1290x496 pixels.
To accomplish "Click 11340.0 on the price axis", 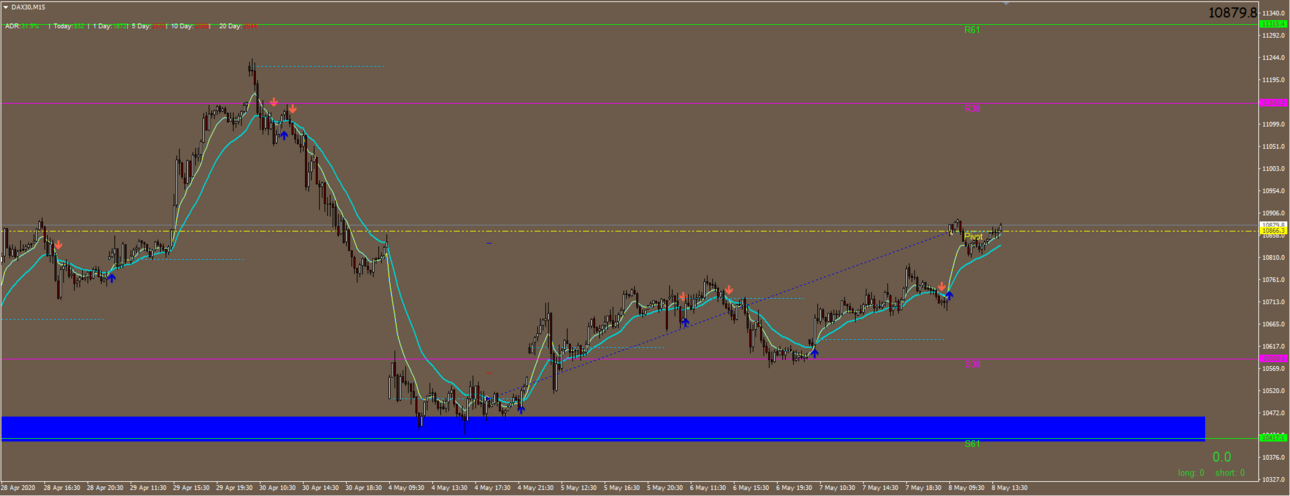I will (x=1274, y=13).
